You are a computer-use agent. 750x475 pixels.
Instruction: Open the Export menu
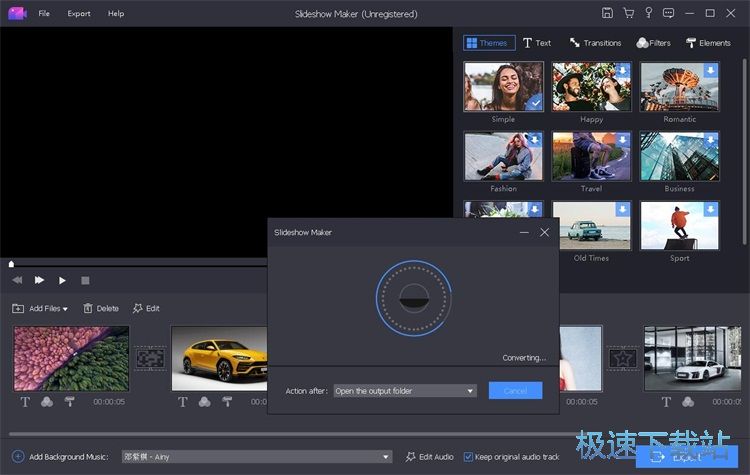point(79,13)
